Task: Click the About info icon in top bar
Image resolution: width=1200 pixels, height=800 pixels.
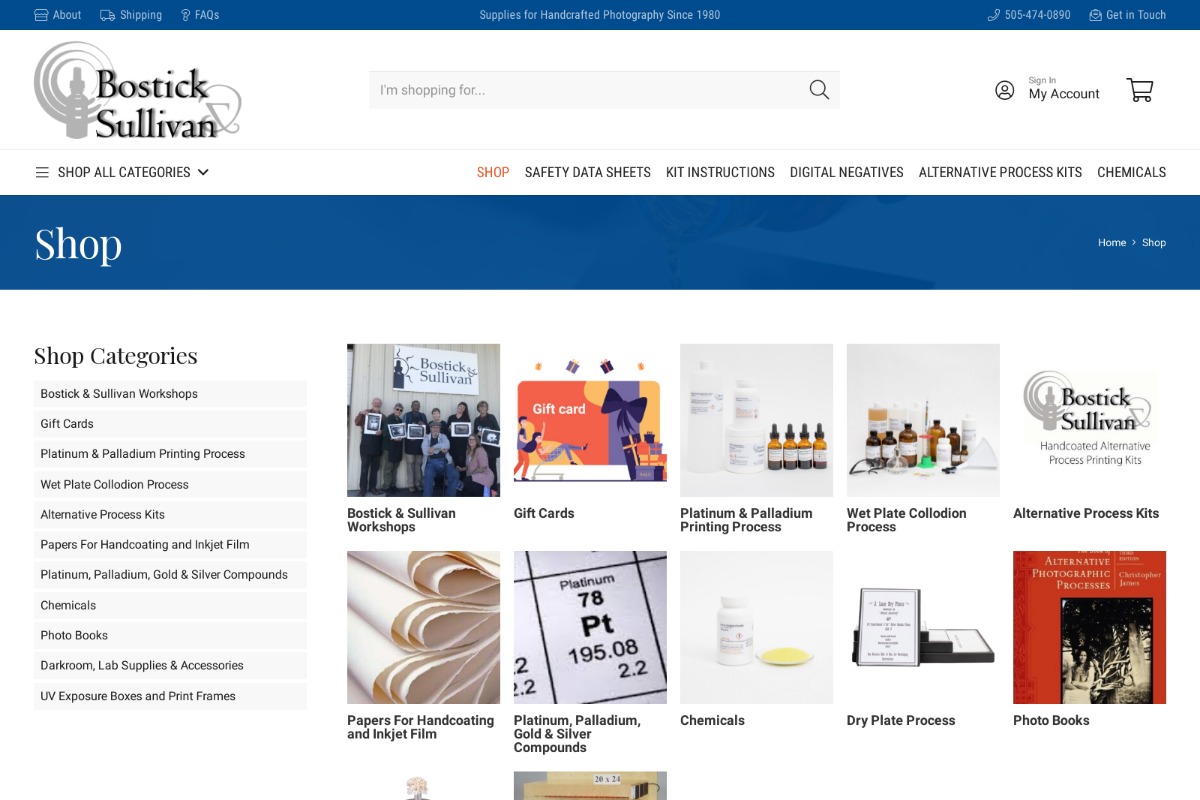Action: 41,15
